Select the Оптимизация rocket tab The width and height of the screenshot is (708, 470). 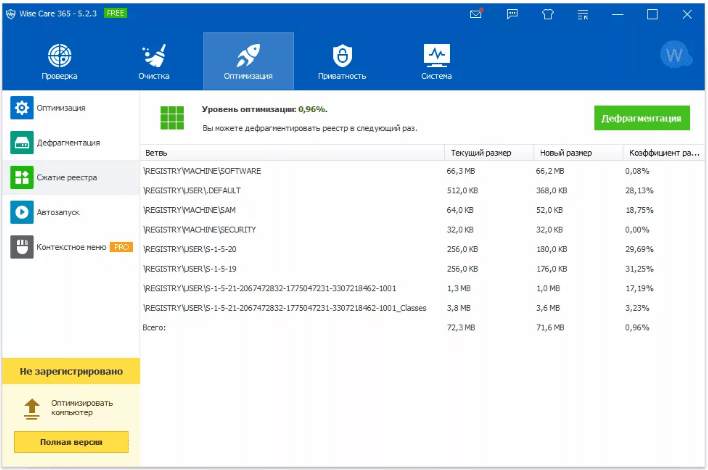248,61
